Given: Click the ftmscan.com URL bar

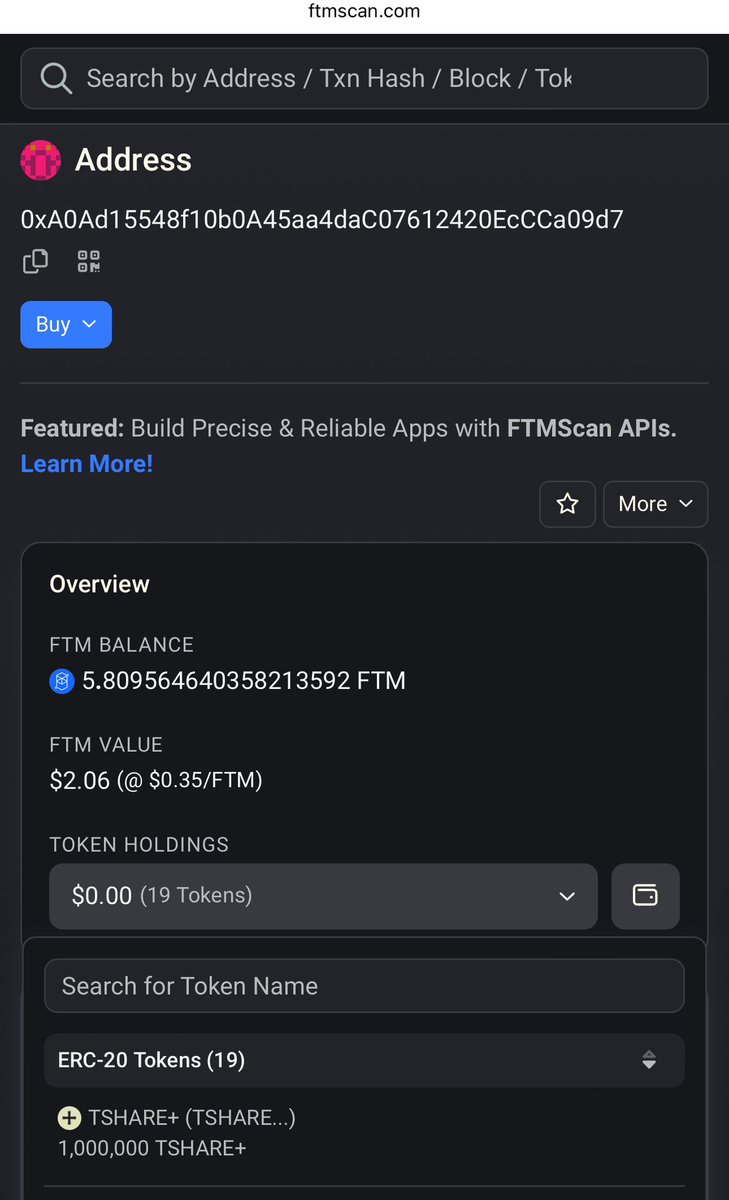Looking at the screenshot, I should pos(364,12).
